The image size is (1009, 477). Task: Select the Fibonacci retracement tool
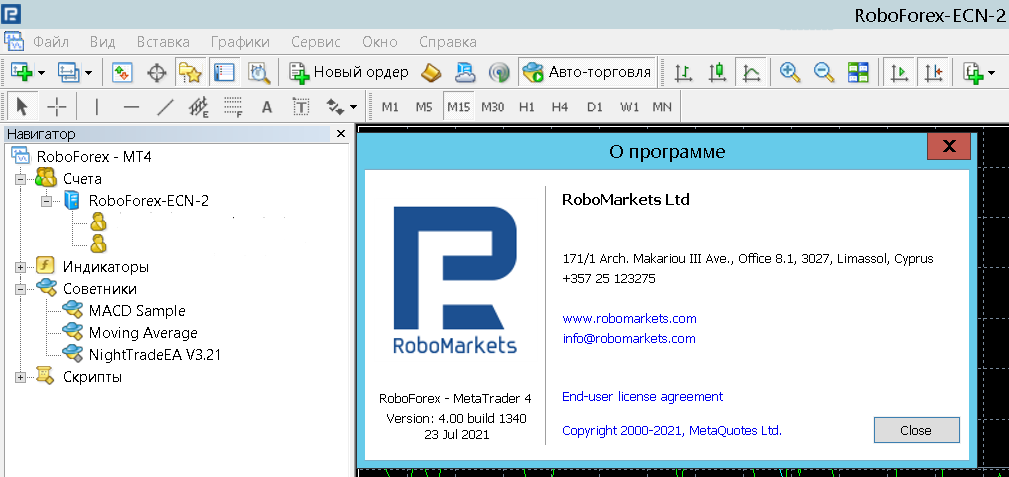234,106
